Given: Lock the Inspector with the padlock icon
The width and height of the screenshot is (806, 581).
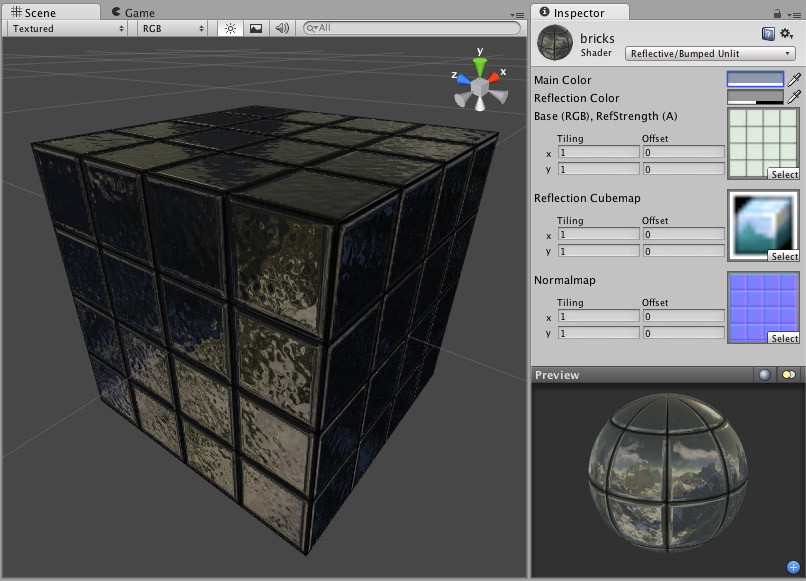Looking at the screenshot, I should coord(777,13).
